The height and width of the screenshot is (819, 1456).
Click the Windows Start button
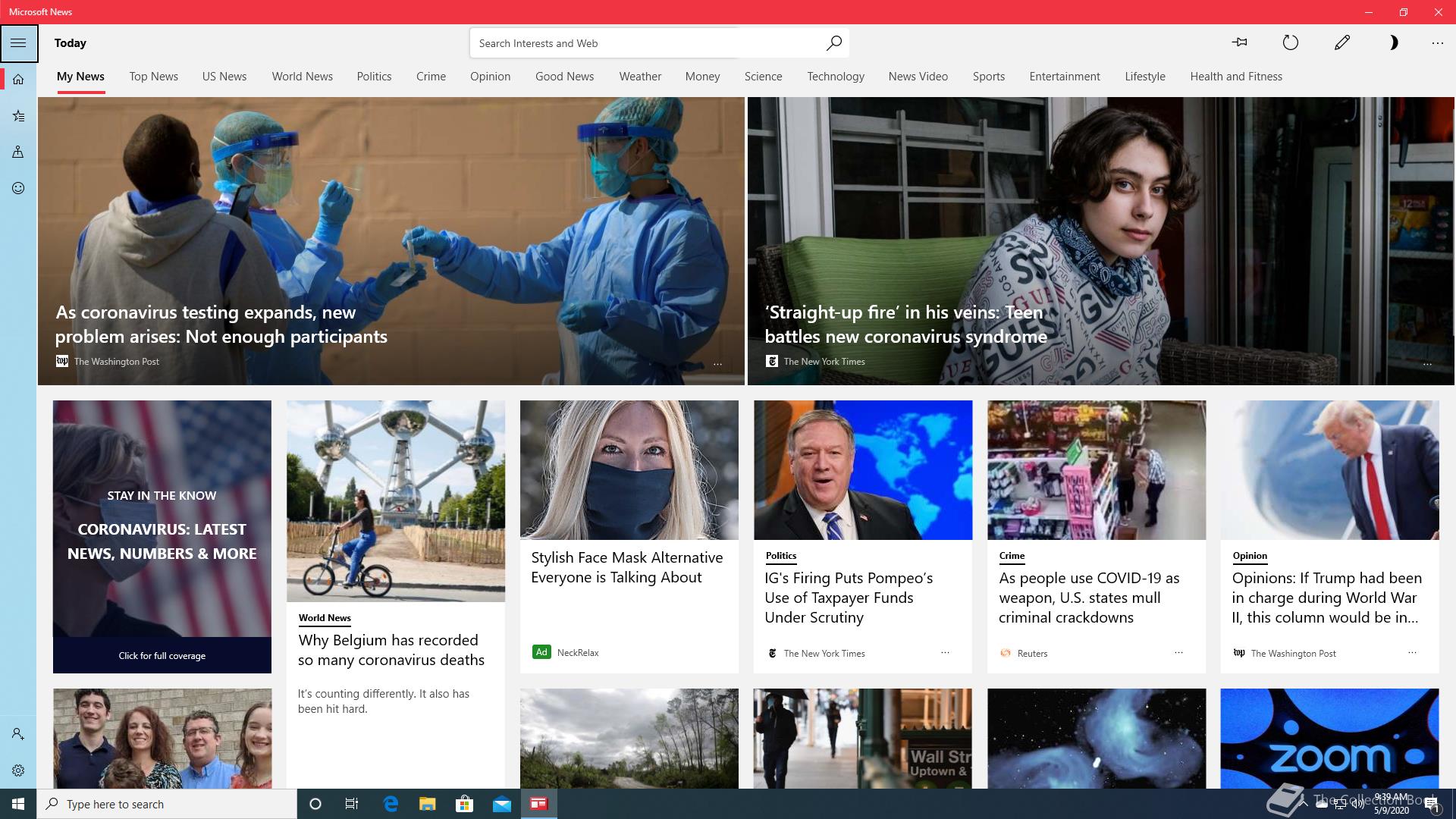pos(18,804)
